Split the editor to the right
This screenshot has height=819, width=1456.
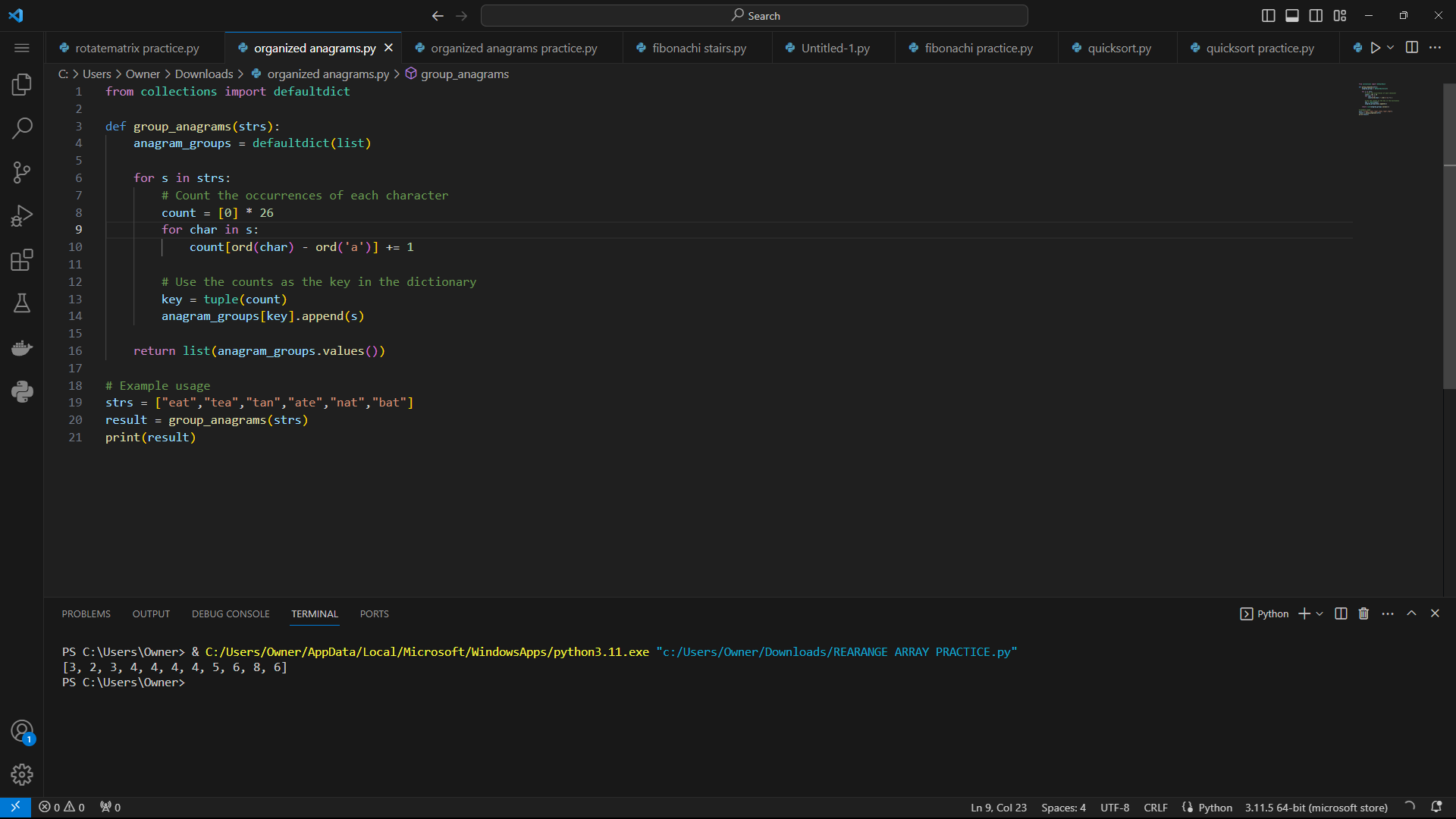[x=1412, y=48]
